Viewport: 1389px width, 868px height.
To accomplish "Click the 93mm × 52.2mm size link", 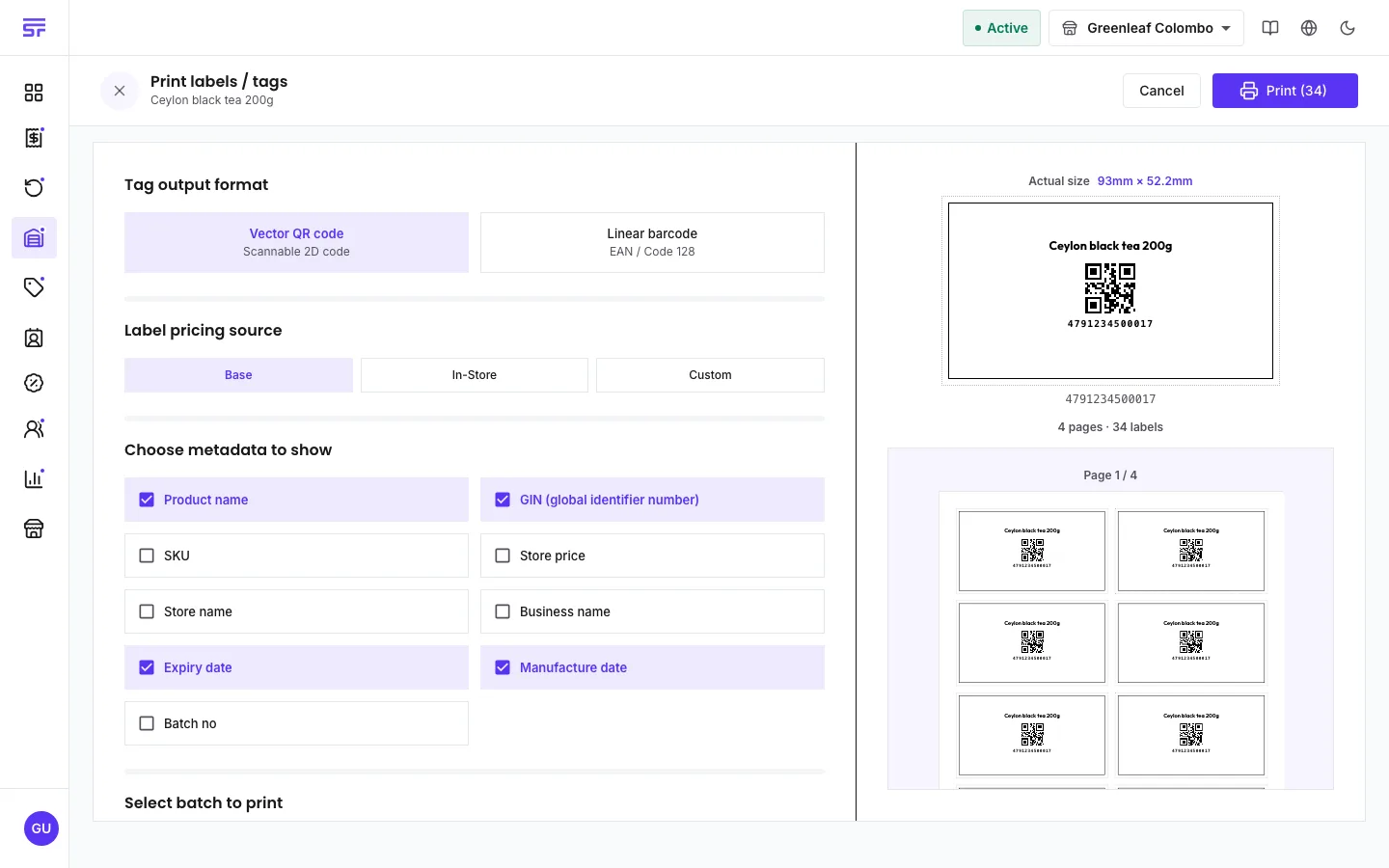I will (x=1145, y=181).
